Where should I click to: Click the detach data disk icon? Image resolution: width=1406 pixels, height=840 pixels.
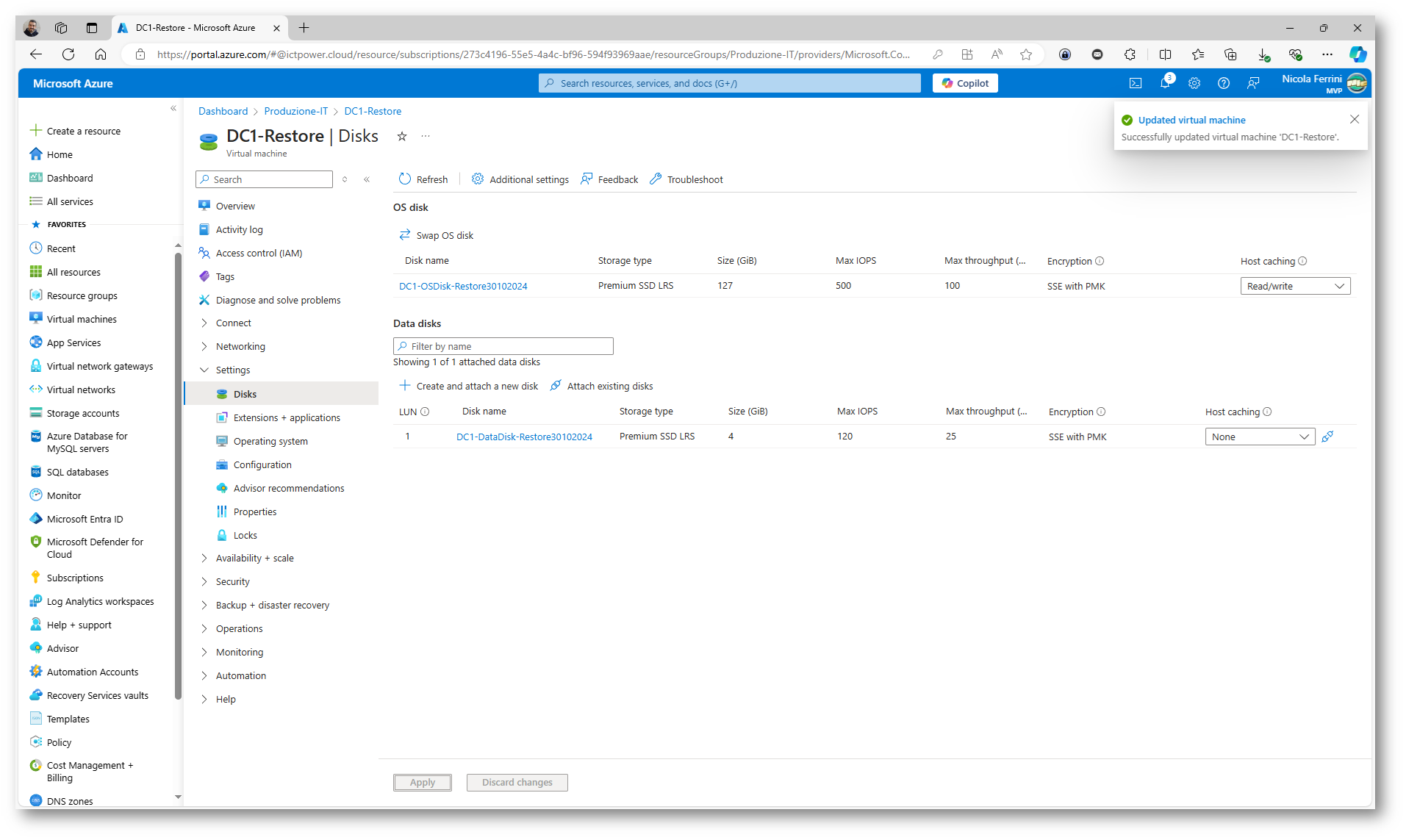pyautogui.click(x=1327, y=437)
